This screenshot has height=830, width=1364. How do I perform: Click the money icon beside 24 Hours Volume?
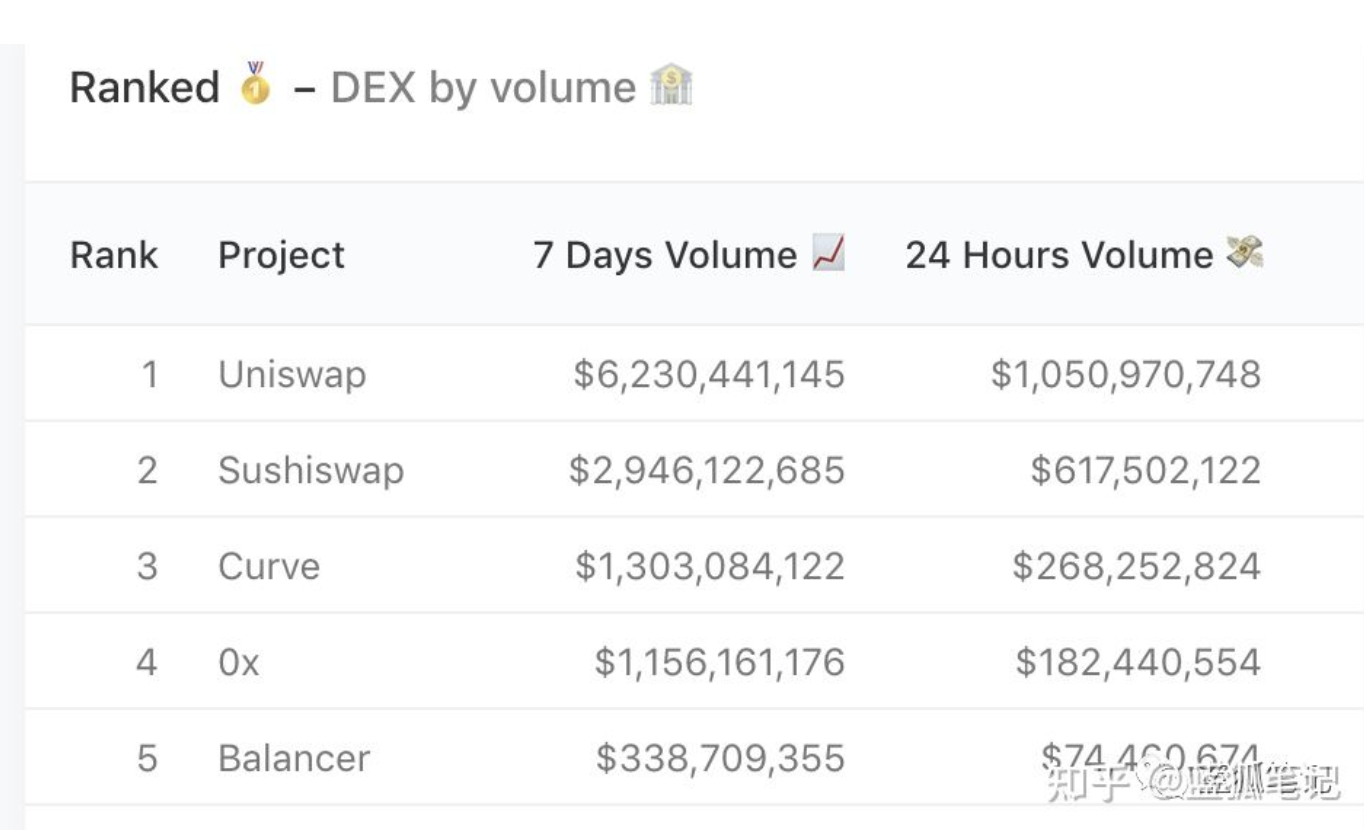pyautogui.click(x=1245, y=253)
